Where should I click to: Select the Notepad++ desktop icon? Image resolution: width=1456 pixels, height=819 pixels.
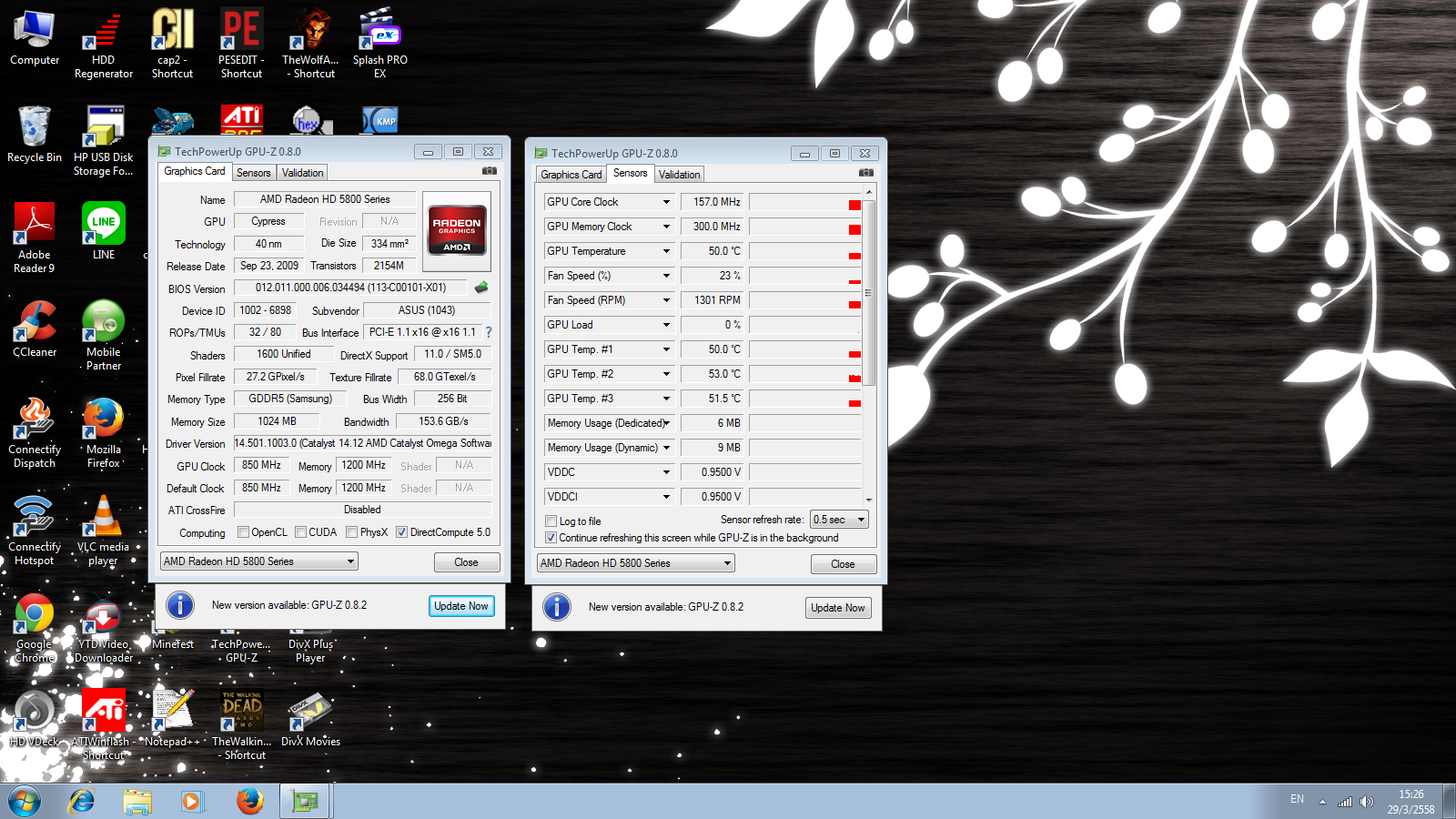coord(172,719)
